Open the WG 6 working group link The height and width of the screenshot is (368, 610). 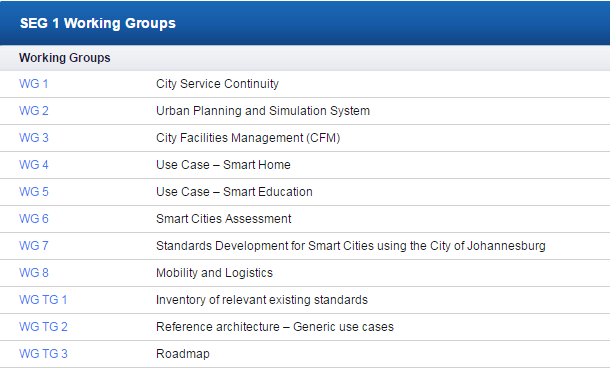pos(34,219)
